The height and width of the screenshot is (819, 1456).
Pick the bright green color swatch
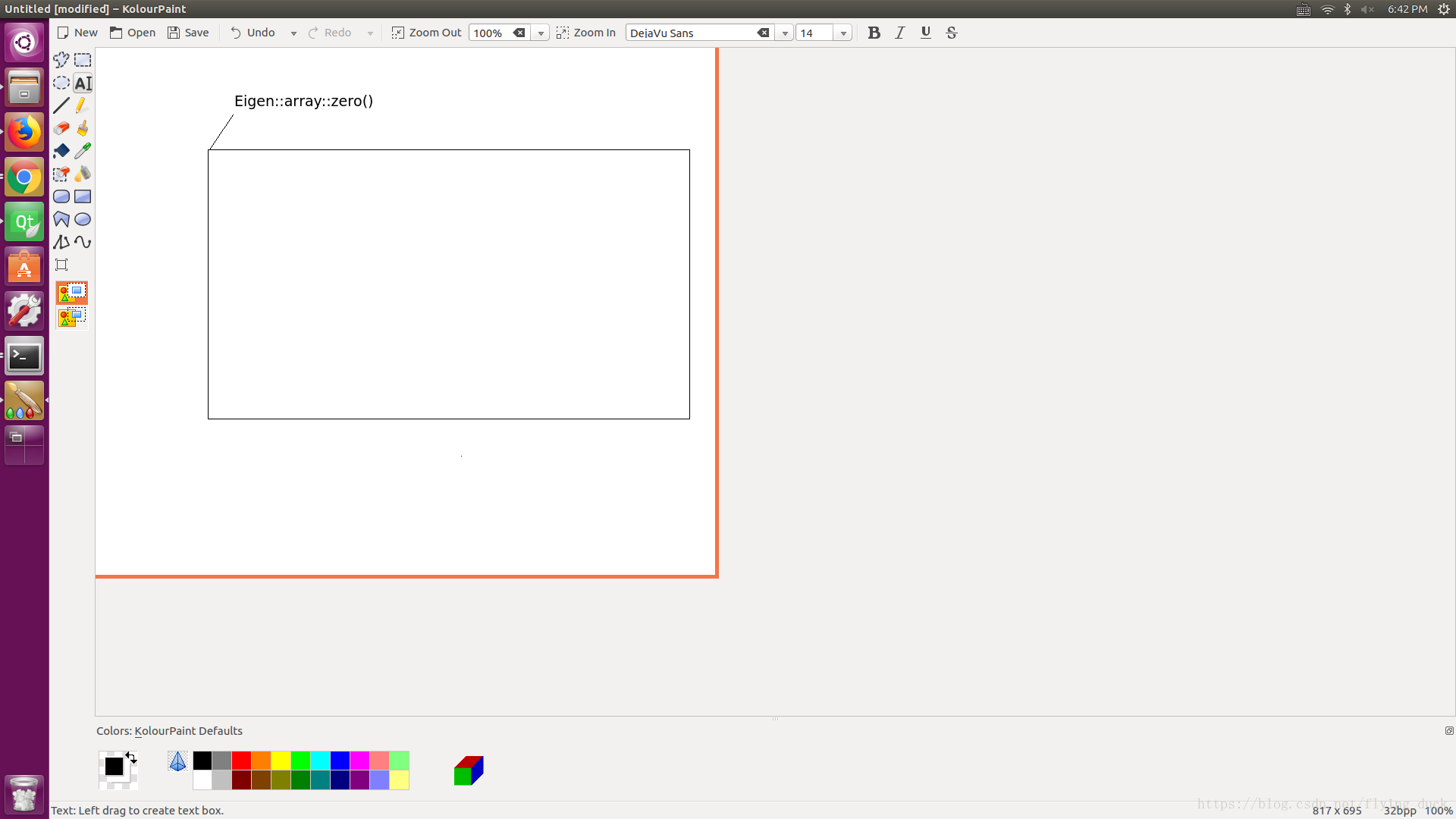[300, 761]
